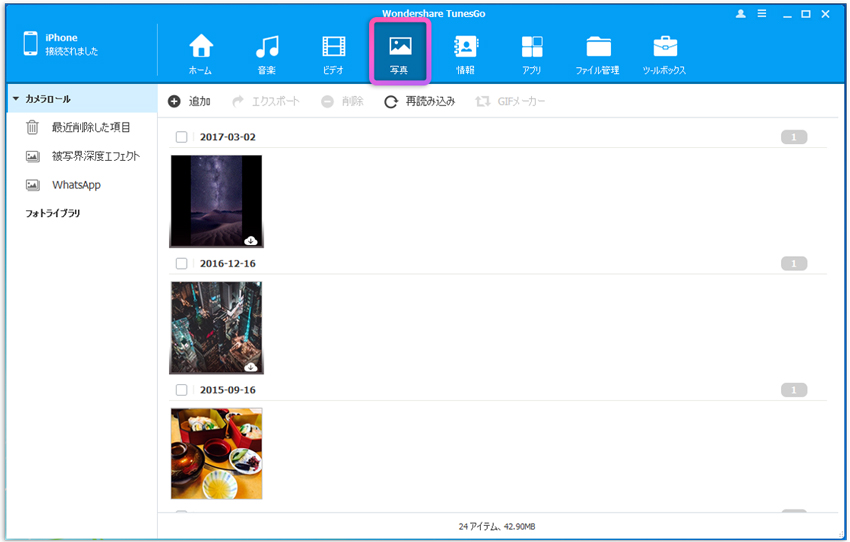Click the iPhone device icon

30,43
